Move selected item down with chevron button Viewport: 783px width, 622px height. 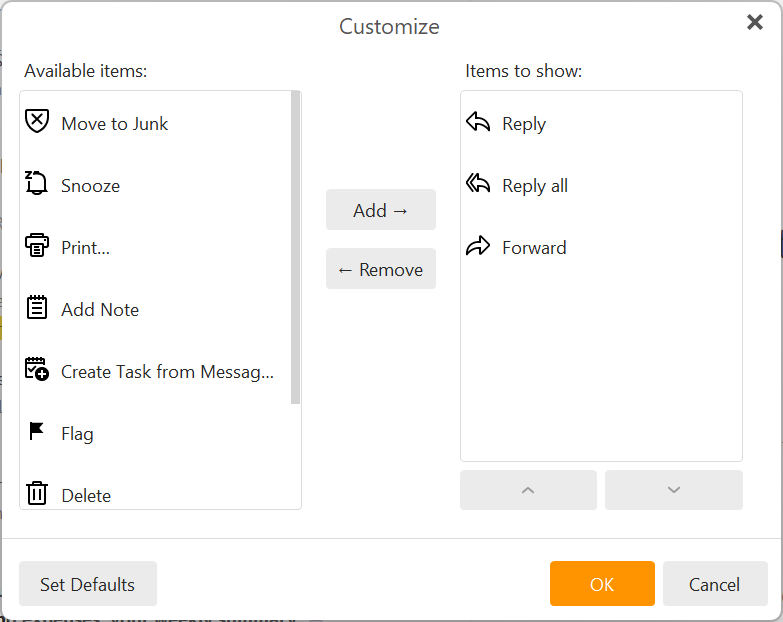(673, 490)
